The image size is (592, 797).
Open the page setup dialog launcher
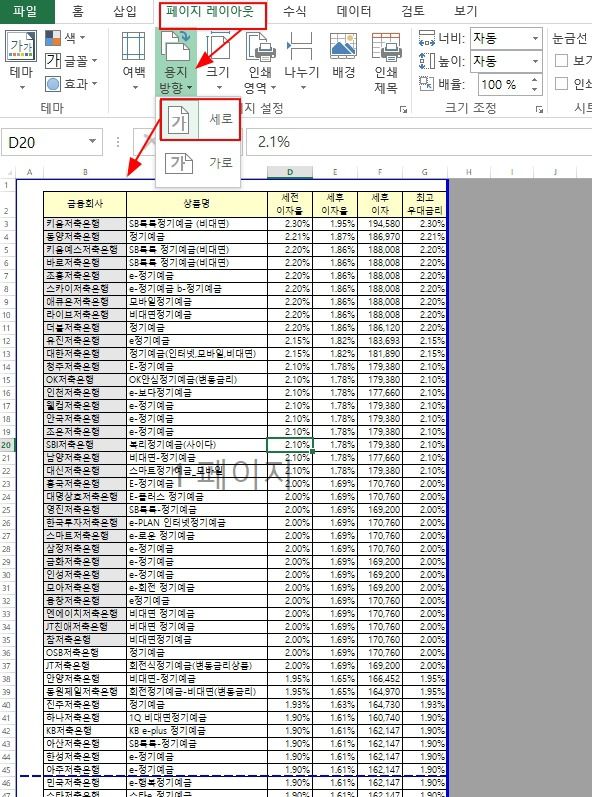403,109
